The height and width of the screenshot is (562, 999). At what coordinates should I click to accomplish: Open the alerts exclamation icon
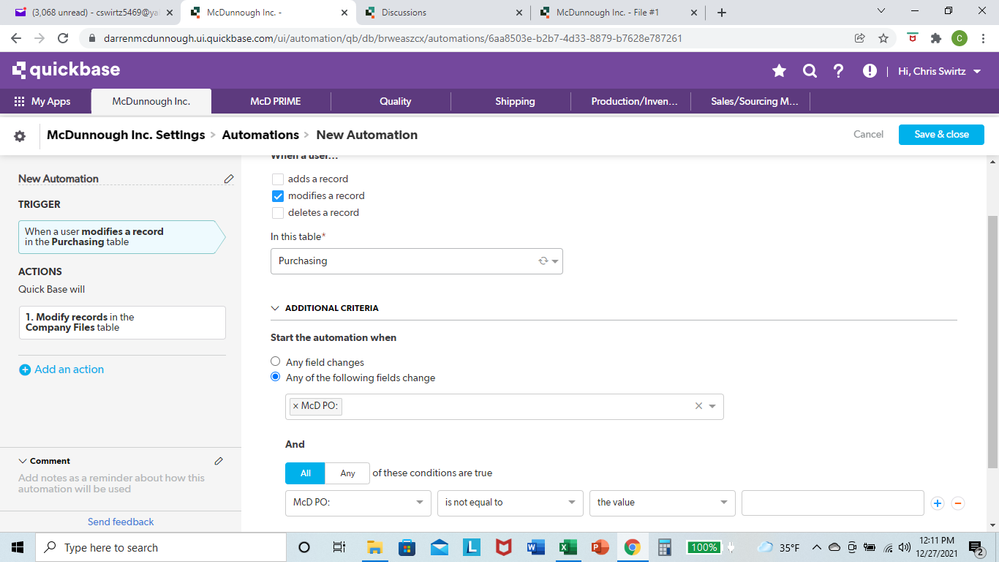pos(869,71)
